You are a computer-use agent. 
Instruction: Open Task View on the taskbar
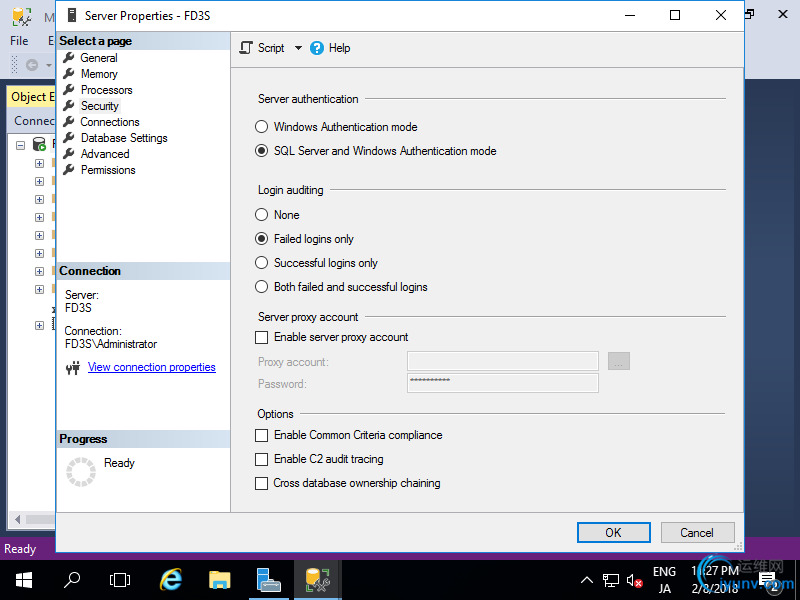[120, 580]
